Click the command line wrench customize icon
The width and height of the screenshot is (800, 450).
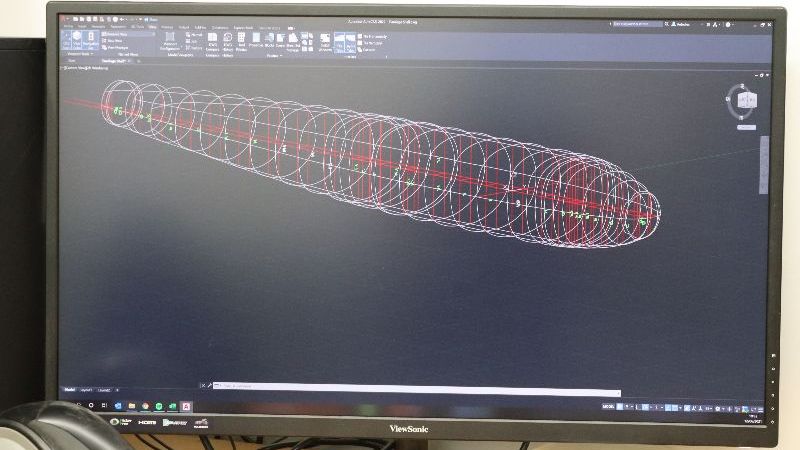pyautogui.click(x=209, y=386)
